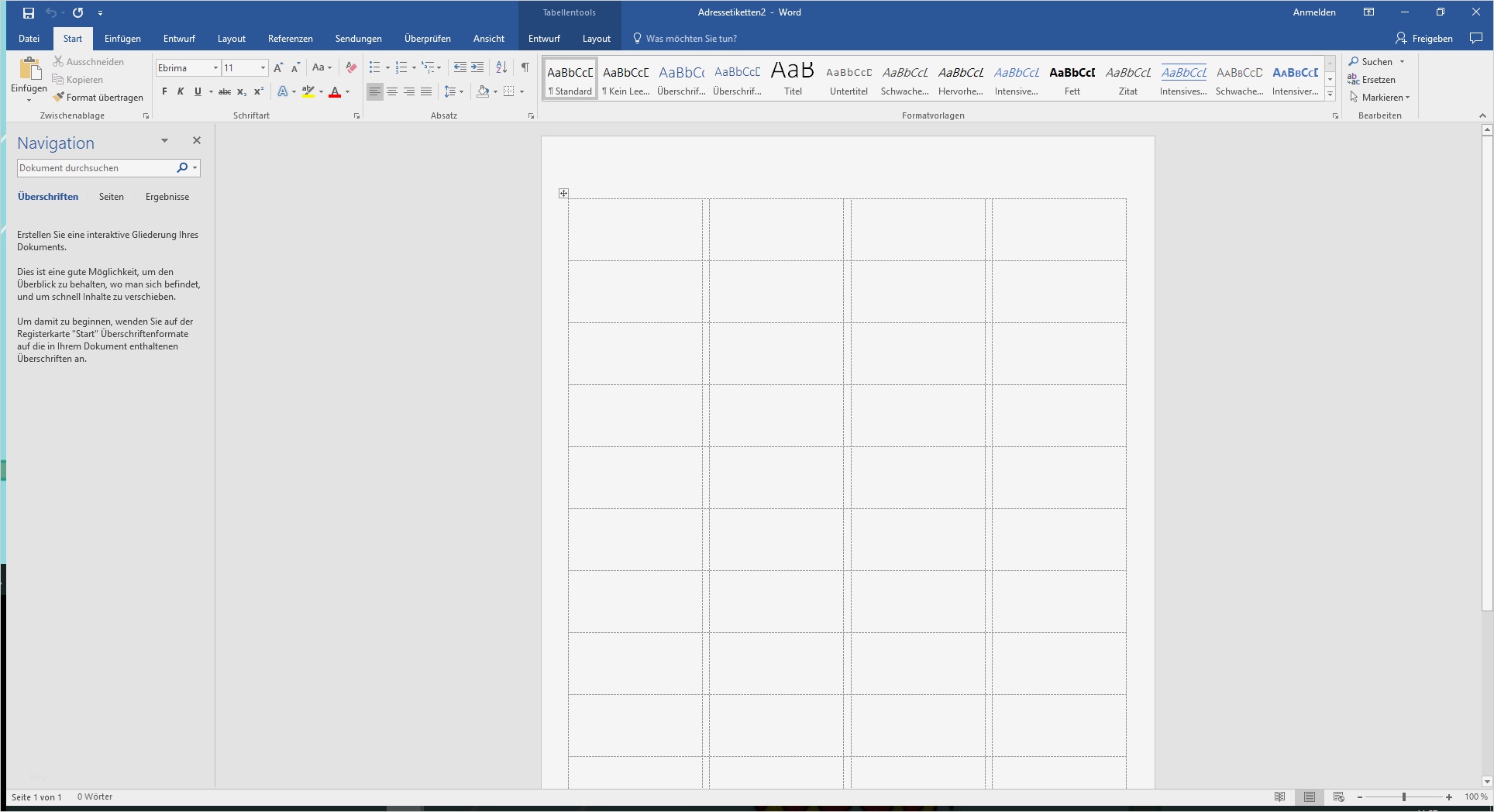This screenshot has width=1494, height=812.
Task: Switch to the Sendungen ribbon tab
Action: [x=357, y=38]
